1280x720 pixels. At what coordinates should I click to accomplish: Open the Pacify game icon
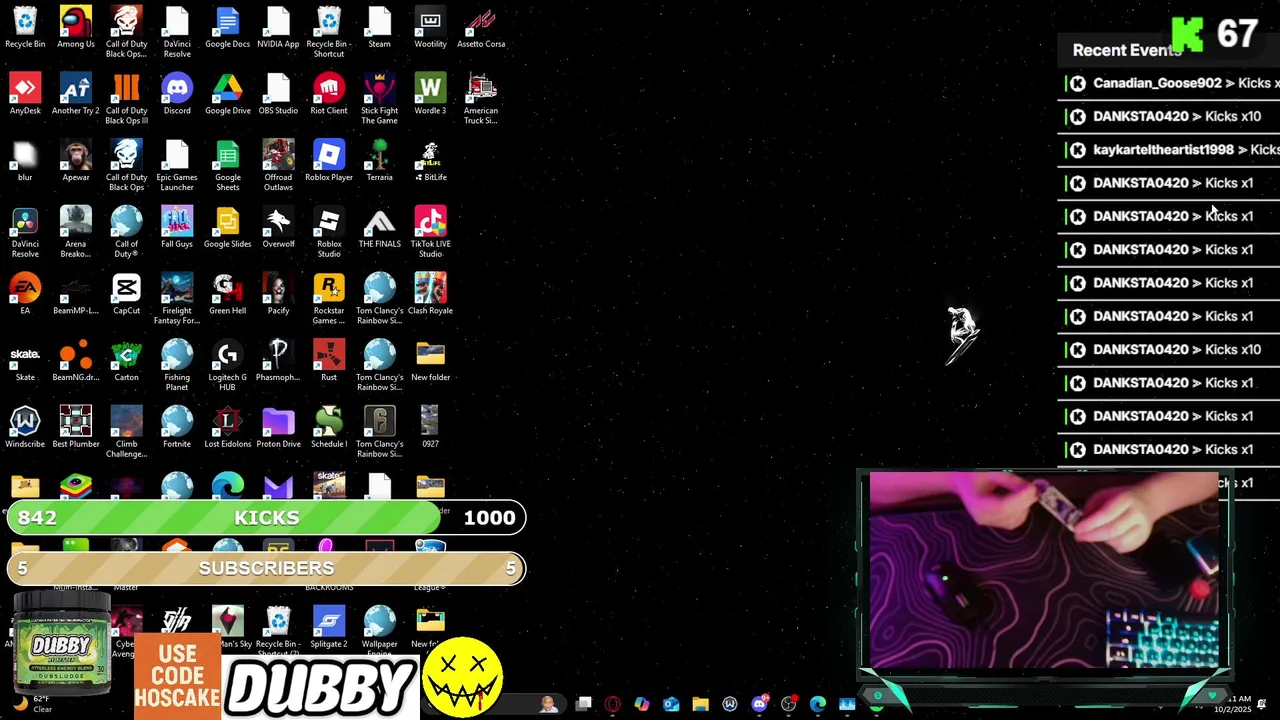click(x=278, y=294)
